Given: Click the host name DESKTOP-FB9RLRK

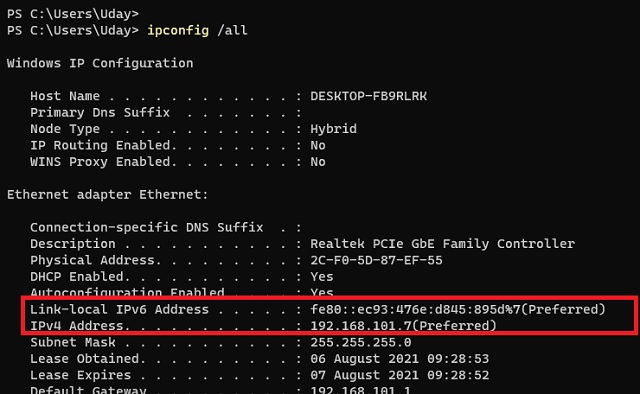Looking at the screenshot, I should tap(368, 96).
